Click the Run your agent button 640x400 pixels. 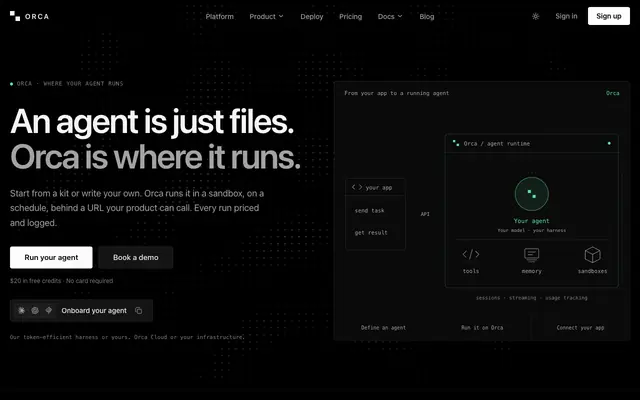click(51, 257)
